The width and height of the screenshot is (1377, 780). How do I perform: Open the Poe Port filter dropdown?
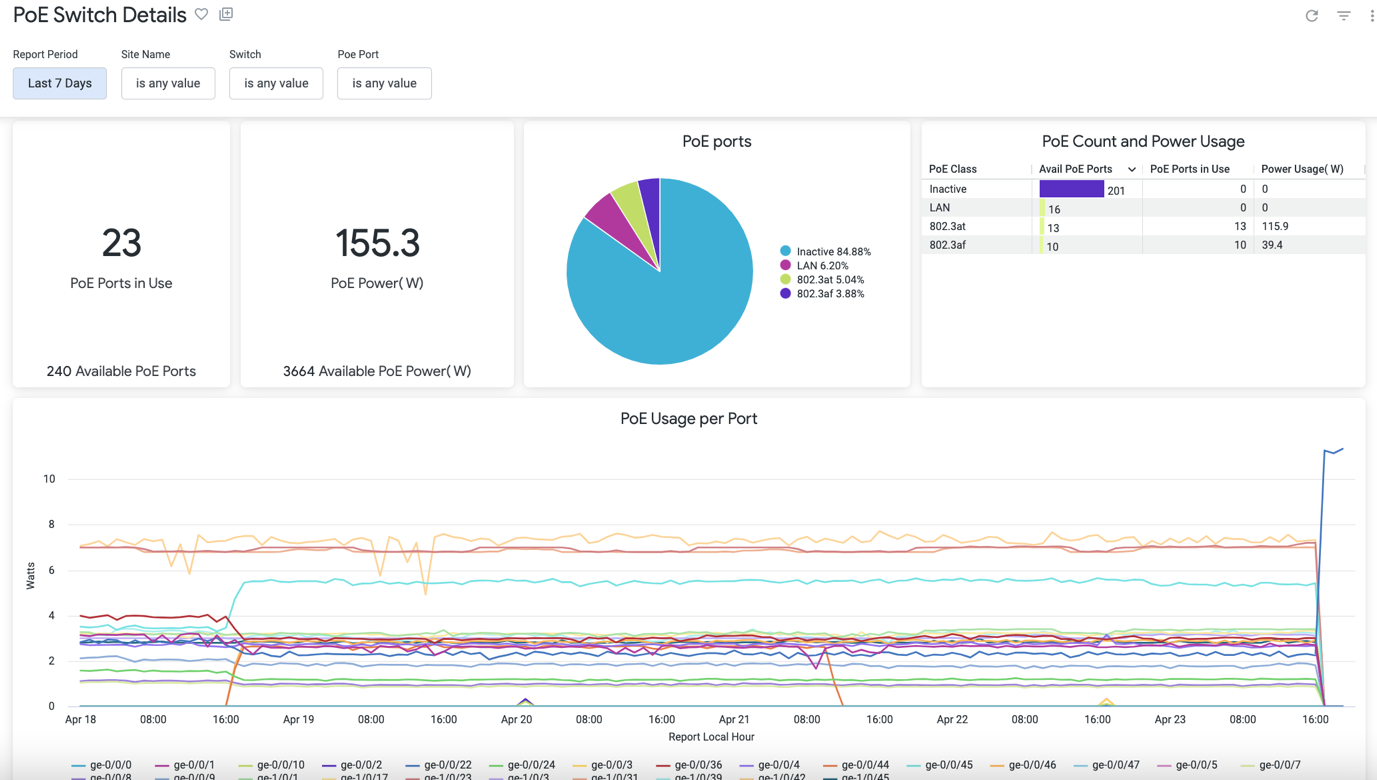coord(384,83)
